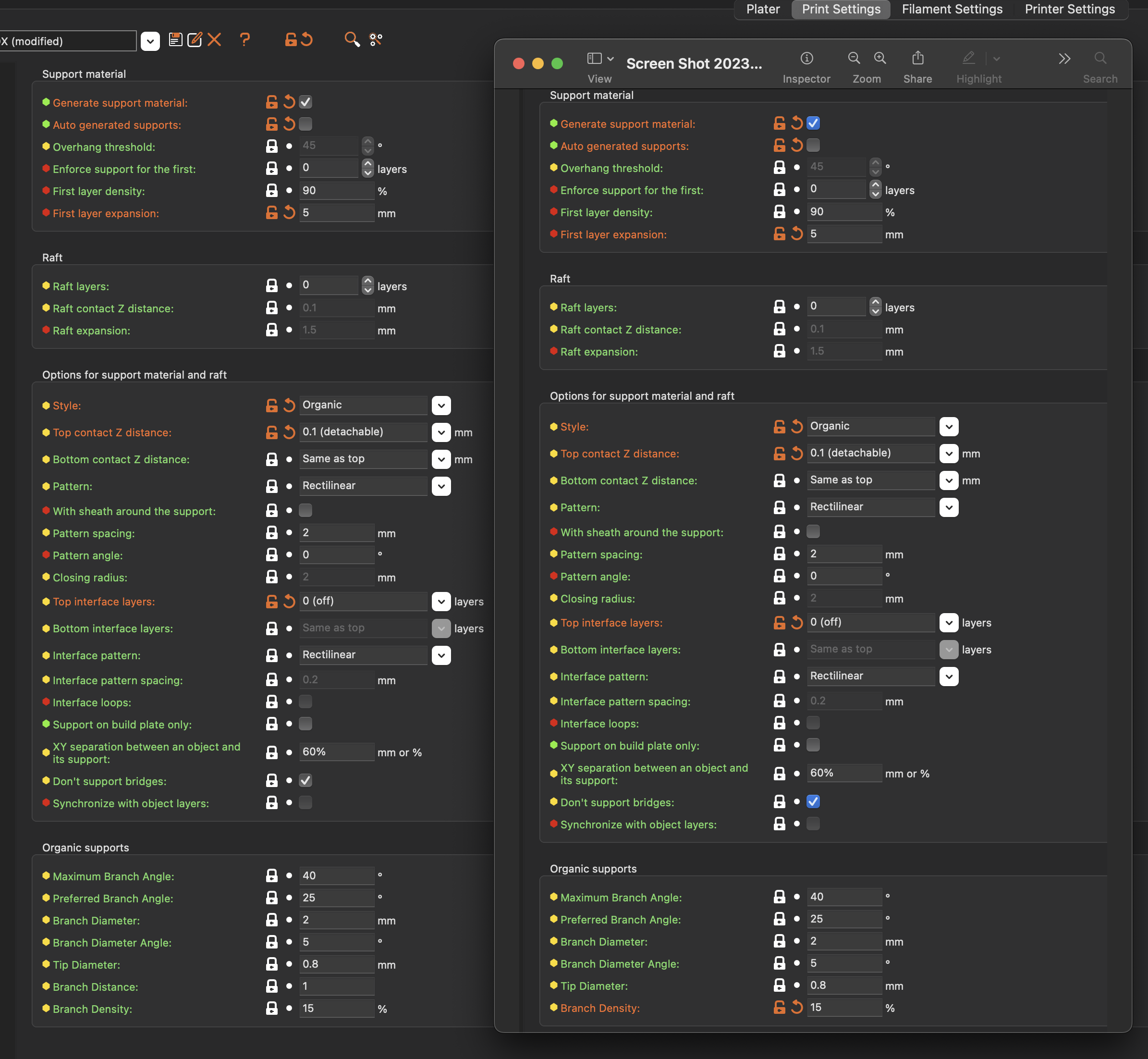Click Pattern angle field in PrusaSlicer
The image size is (1148, 1059).
click(x=337, y=554)
